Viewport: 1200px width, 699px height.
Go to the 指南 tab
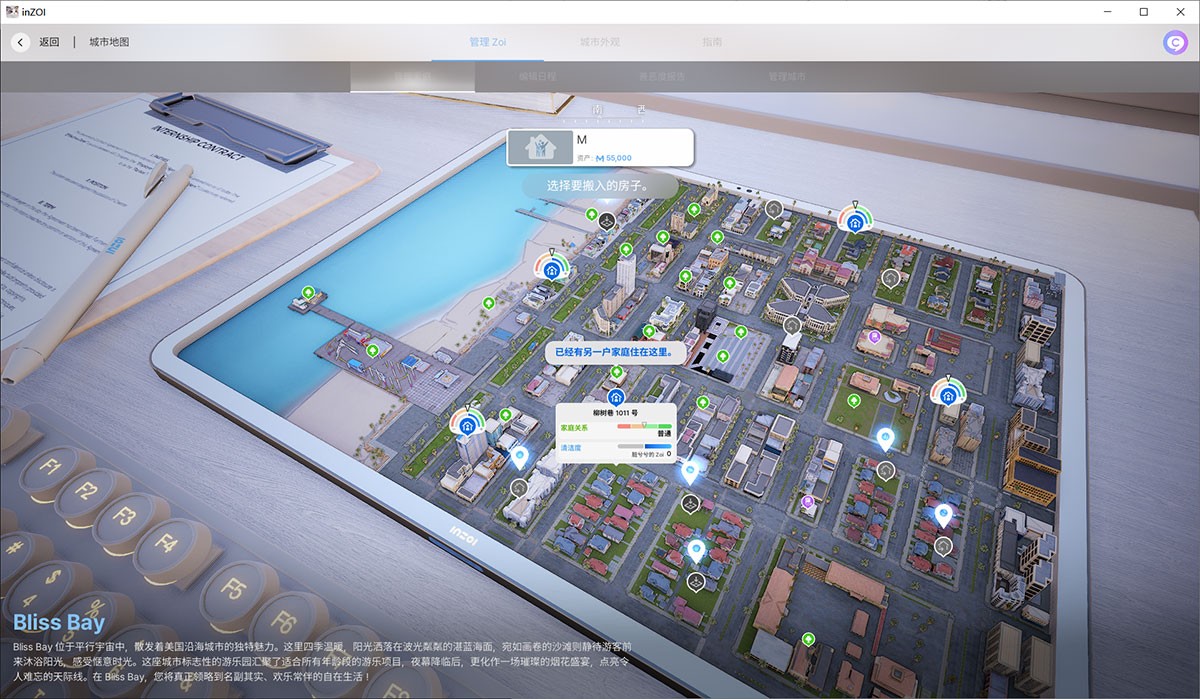click(x=712, y=42)
